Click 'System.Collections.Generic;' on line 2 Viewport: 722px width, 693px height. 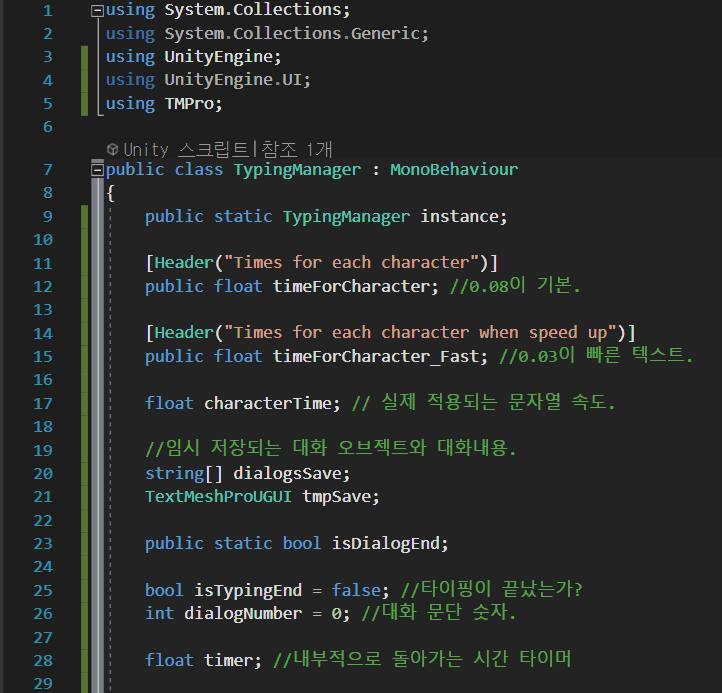tap(297, 34)
